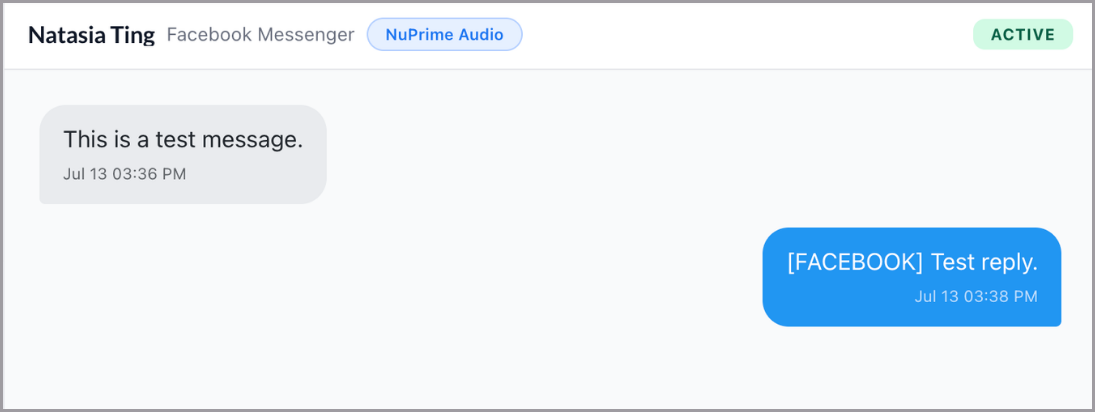Select the gray incoming message bubble
Image resolution: width=1095 pixels, height=412 pixels.
(x=183, y=154)
